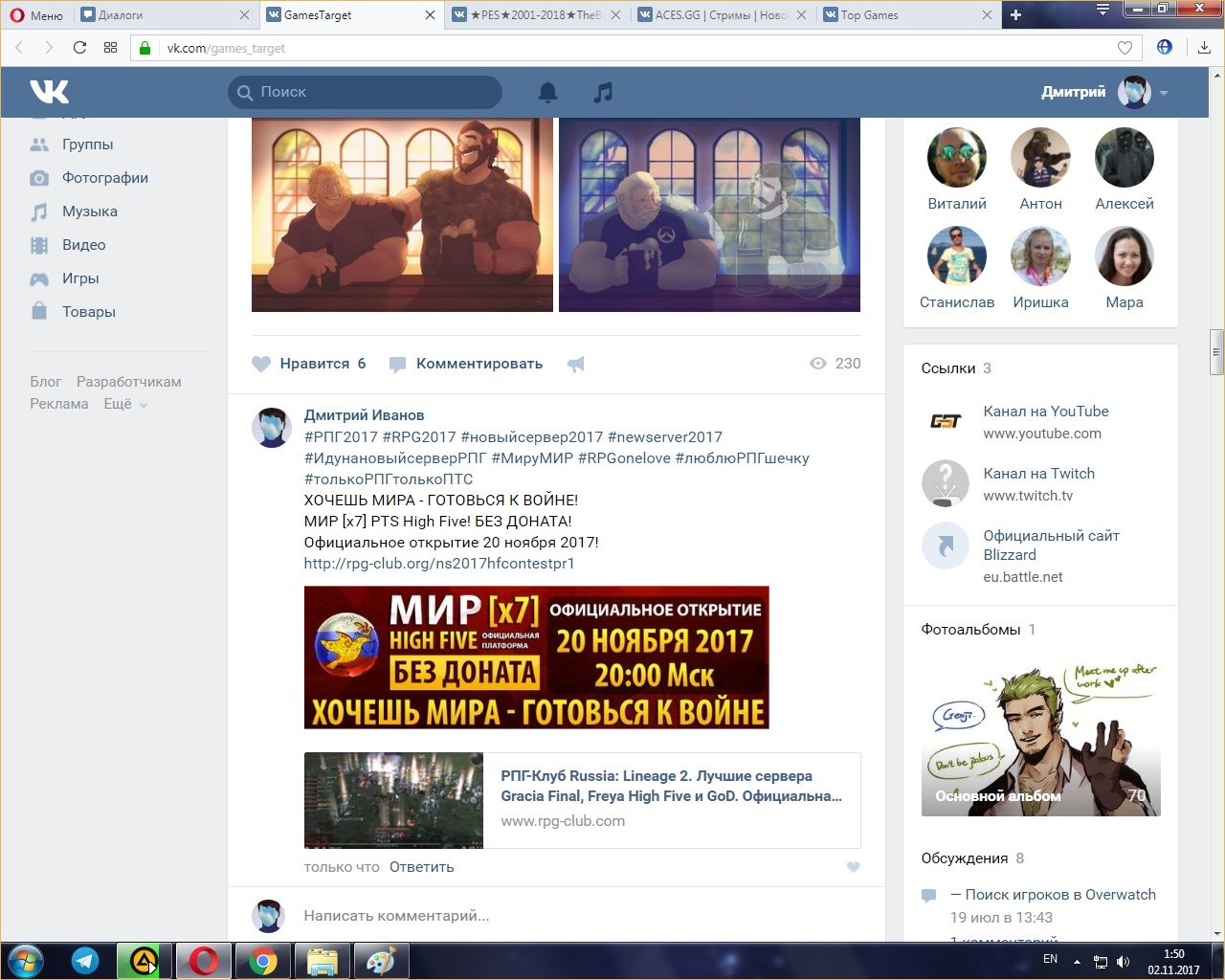Open Дмитрий profile dropdown arrow
Screen dimensions: 1225x980
(x=1164, y=93)
